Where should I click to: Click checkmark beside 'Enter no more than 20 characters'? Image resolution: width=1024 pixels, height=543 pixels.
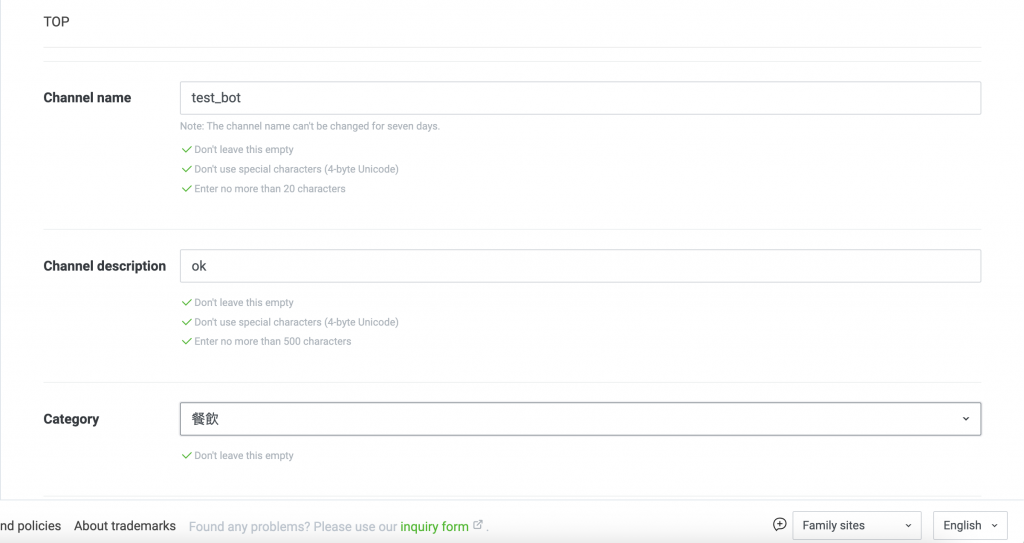pyautogui.click(x=186, y=189)
